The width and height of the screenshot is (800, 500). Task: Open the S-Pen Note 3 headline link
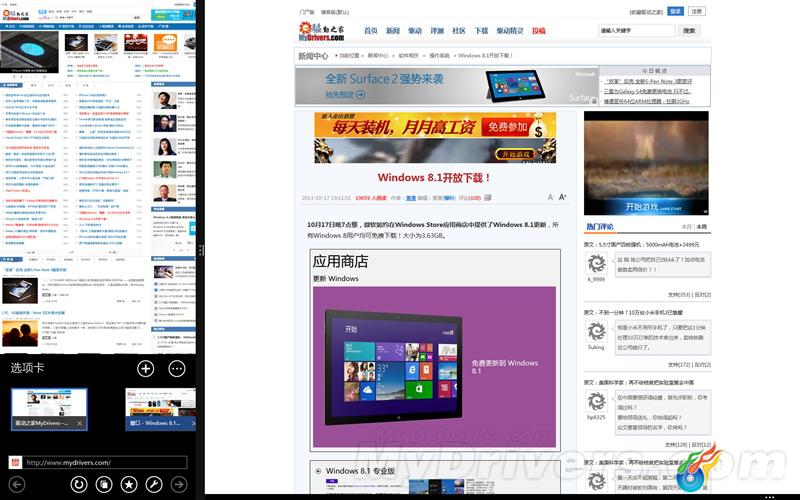(648, 81)
